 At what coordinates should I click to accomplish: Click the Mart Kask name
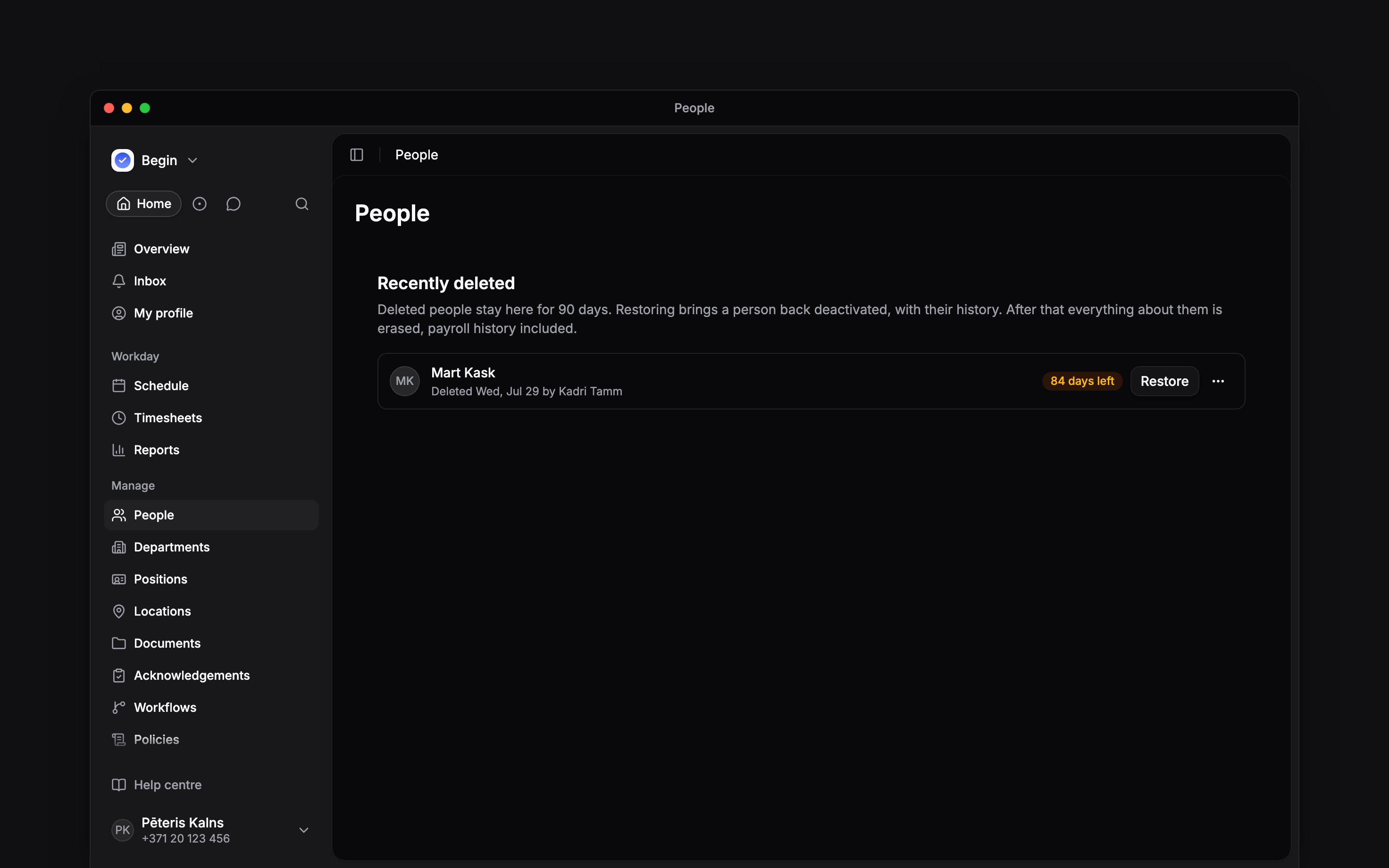(x=463, y=373)
